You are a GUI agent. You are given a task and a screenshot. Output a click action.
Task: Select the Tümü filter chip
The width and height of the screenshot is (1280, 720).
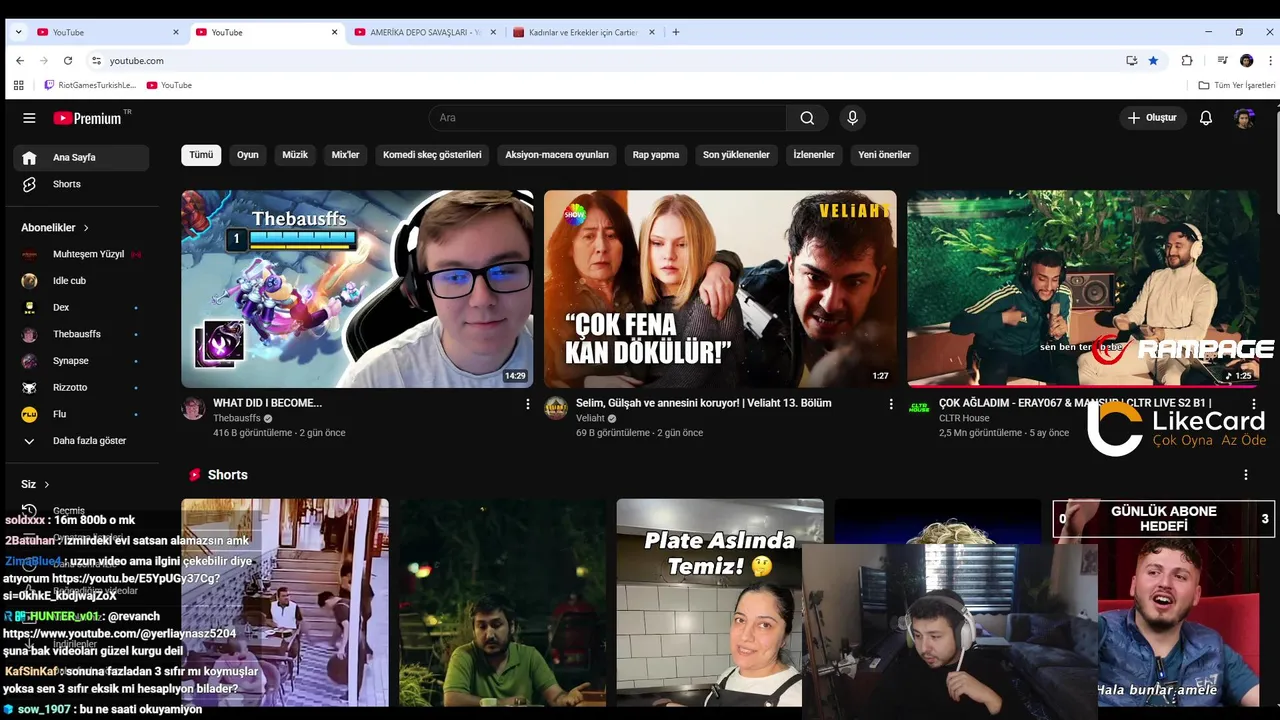coord(201,155)
